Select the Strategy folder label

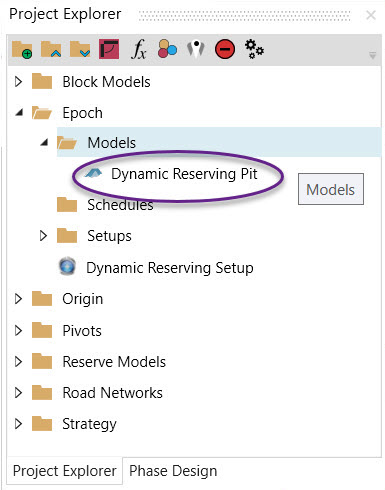click(89, 424)
